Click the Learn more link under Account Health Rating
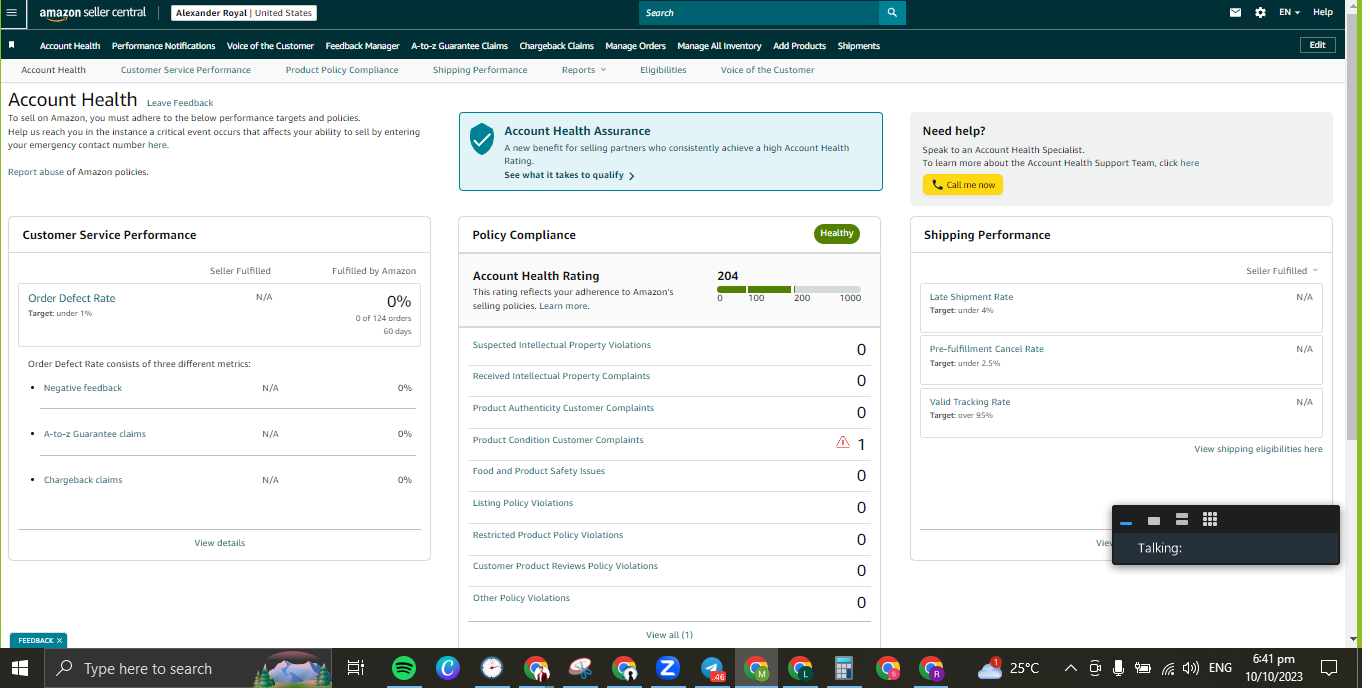 pyautogui.click(x=563, y=306)
